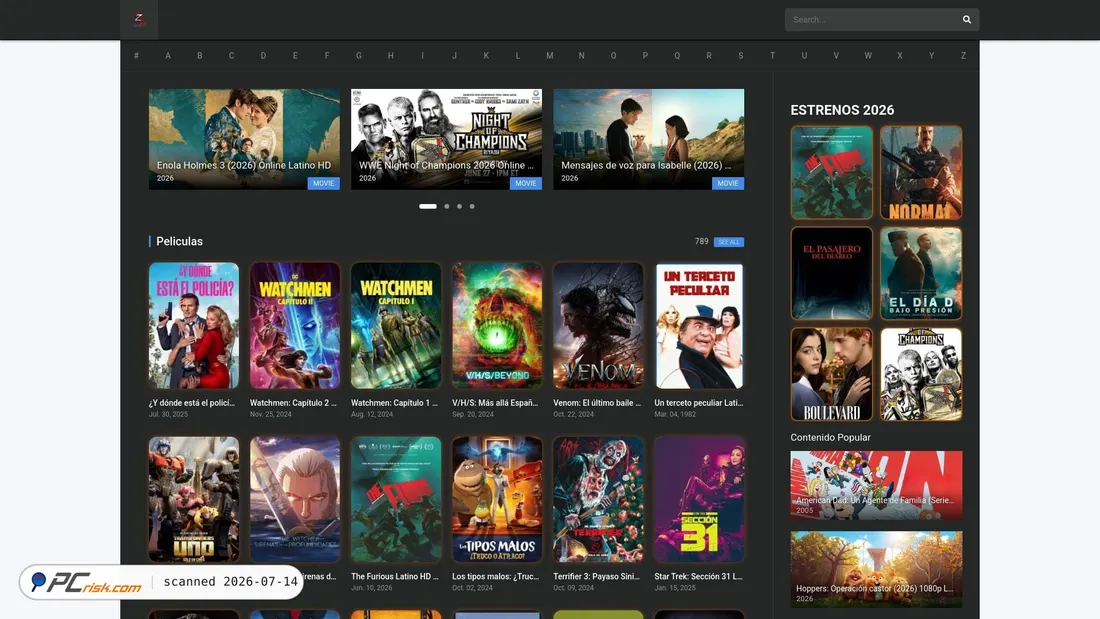
Task: Open The Witcher Sirenas anime poster
Action: pos(295,499)
